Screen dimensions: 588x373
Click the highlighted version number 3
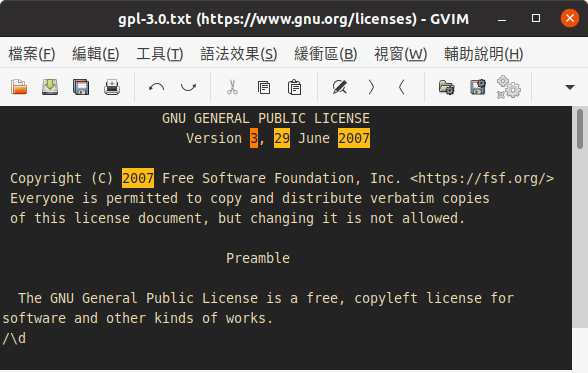tap(254, 138)
